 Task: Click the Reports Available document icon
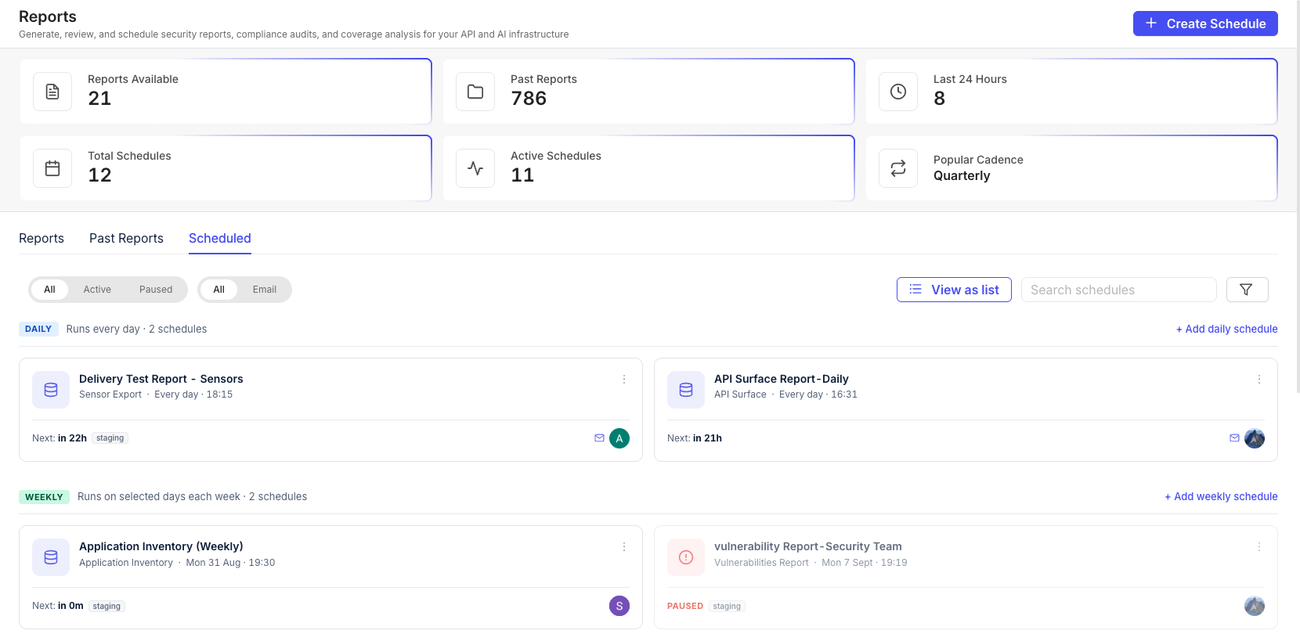pos(52,91)
